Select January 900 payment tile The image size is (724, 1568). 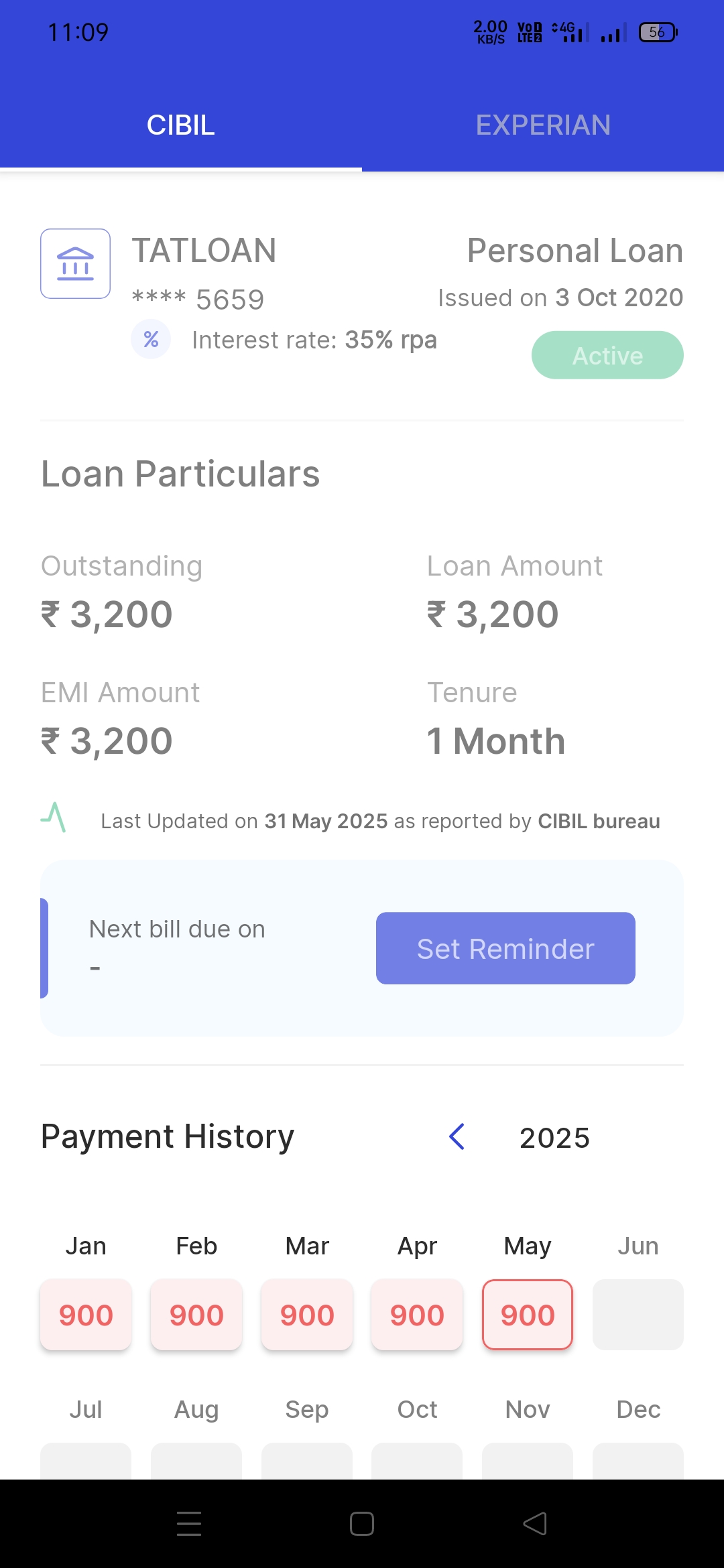point(86,1315)
